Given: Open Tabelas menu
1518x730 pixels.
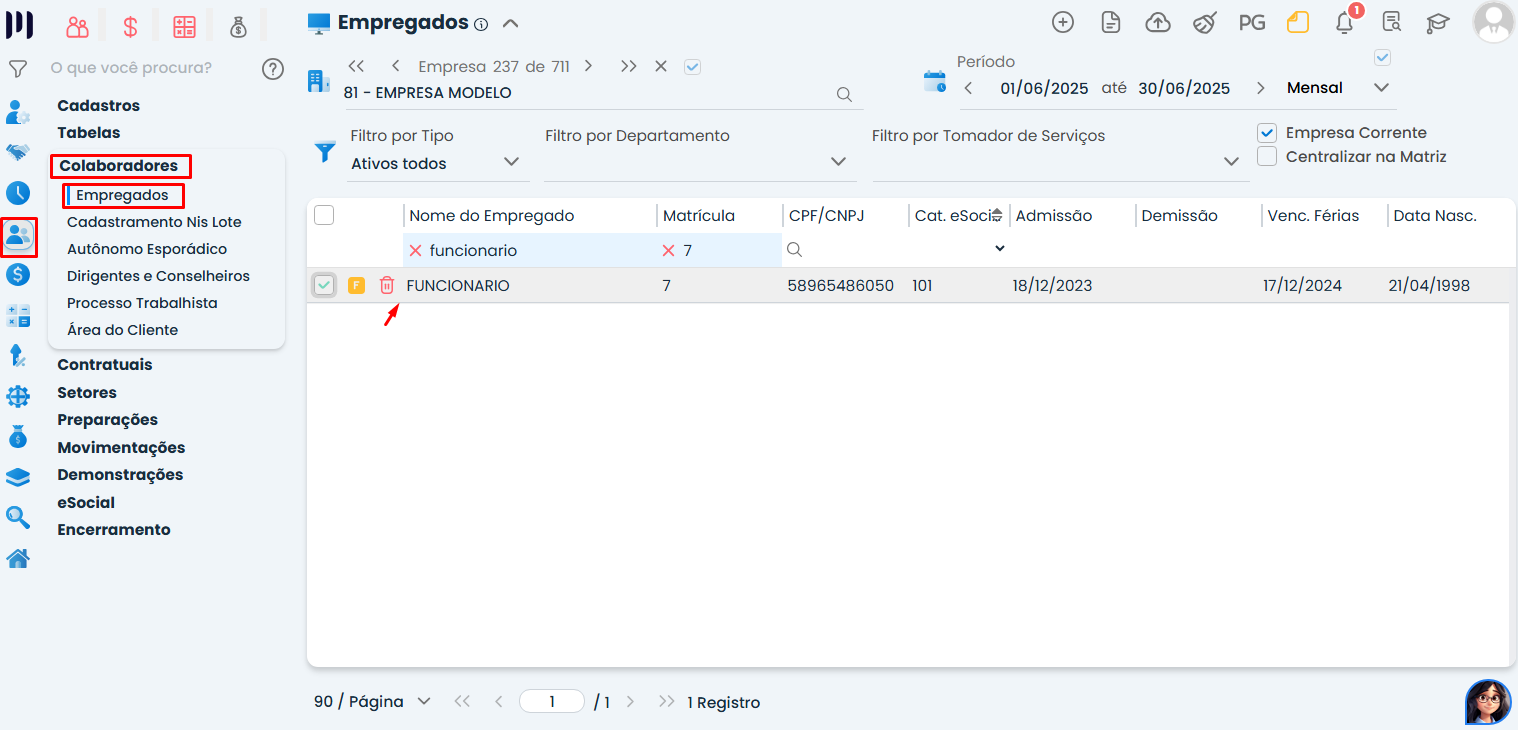Looking at the screenshot, I should (89, 133).
